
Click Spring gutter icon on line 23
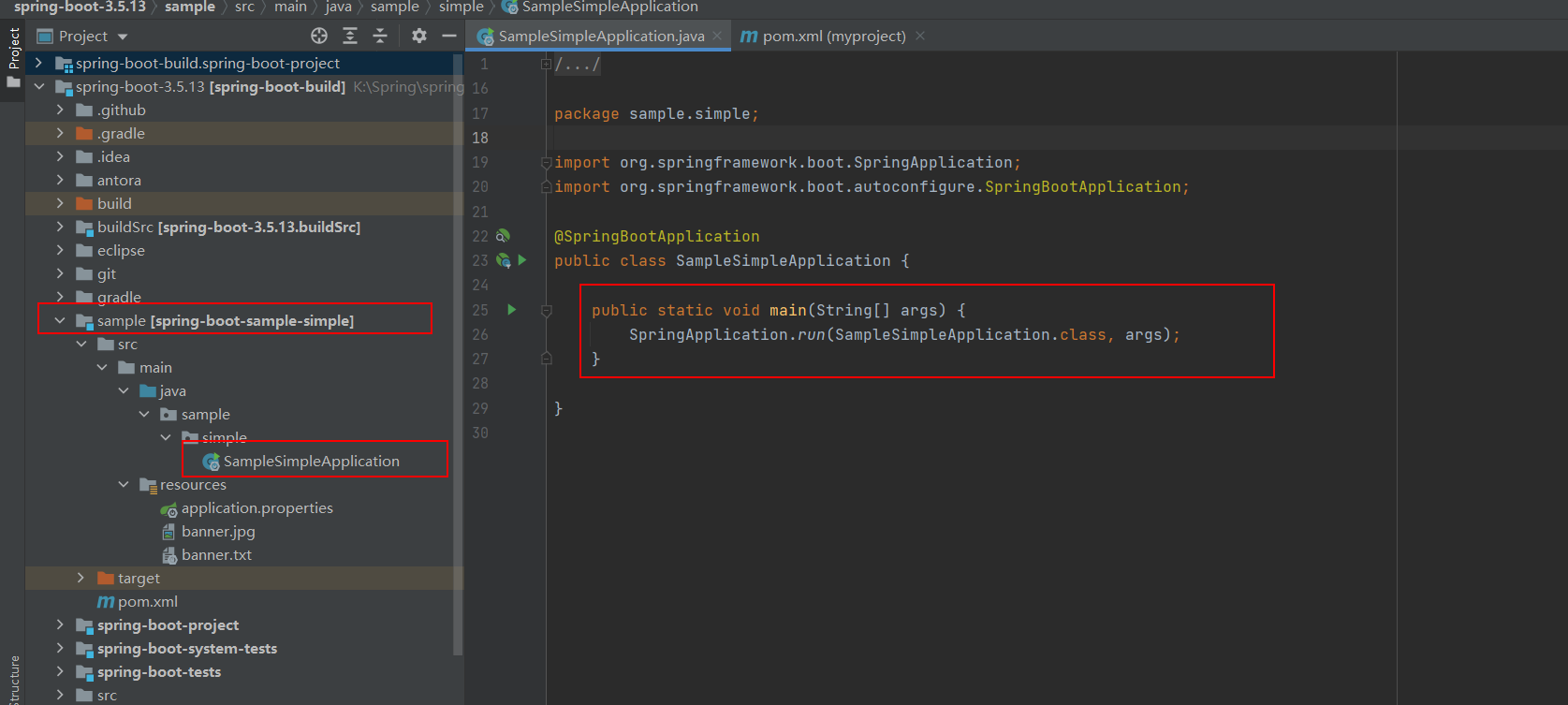tap(504, 260)
